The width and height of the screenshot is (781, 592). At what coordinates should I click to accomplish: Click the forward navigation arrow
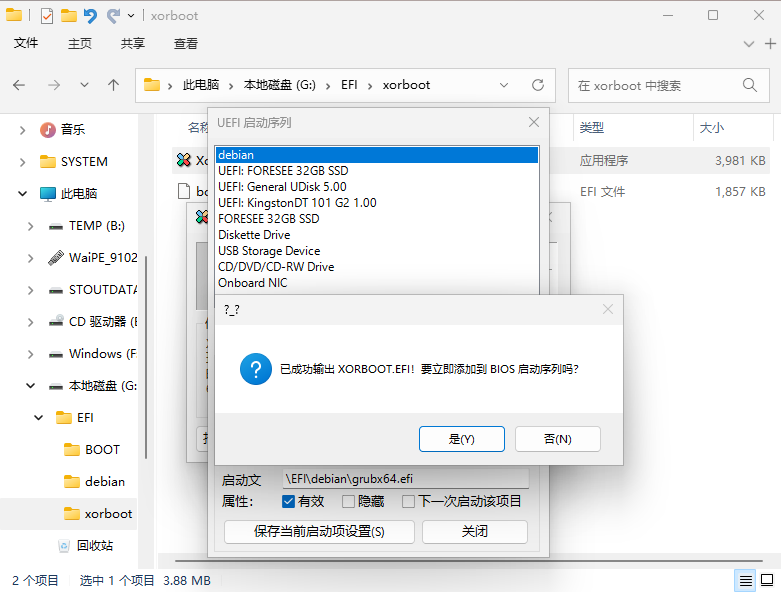click(x=54, y=85)
